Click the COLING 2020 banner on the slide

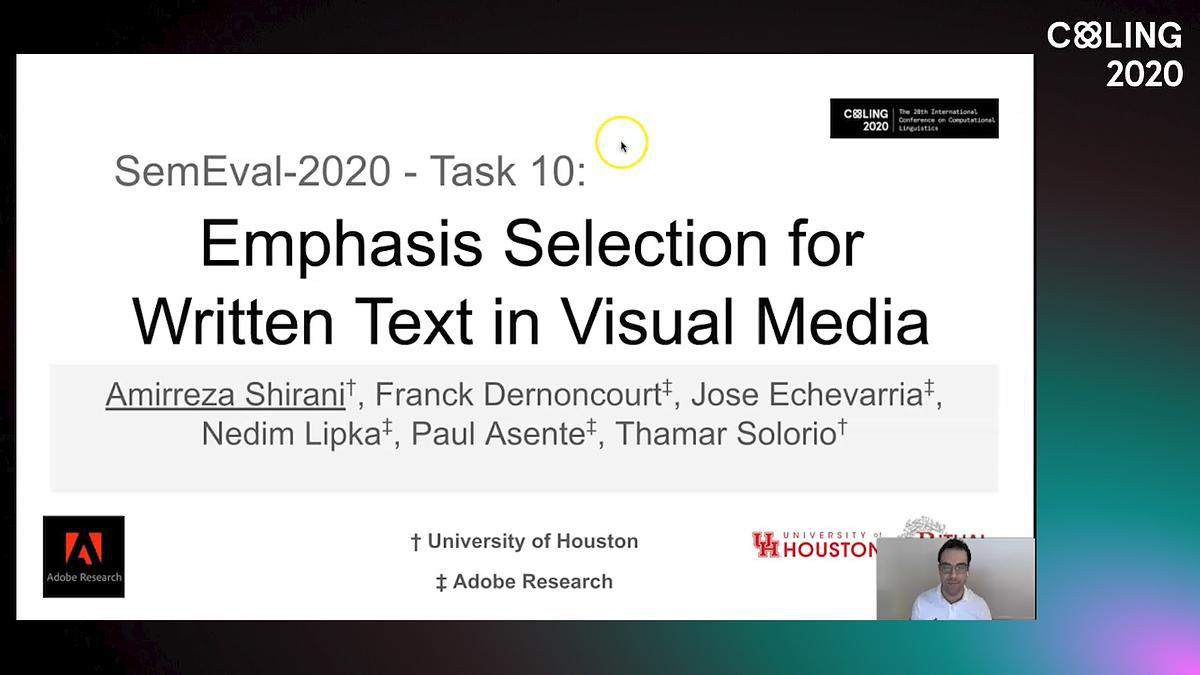[x=913, y=118]
